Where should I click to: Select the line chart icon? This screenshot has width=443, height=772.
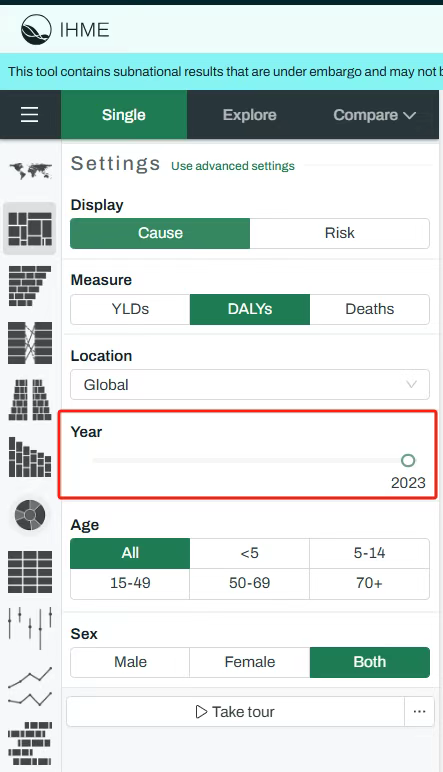[x=30, y=686]
